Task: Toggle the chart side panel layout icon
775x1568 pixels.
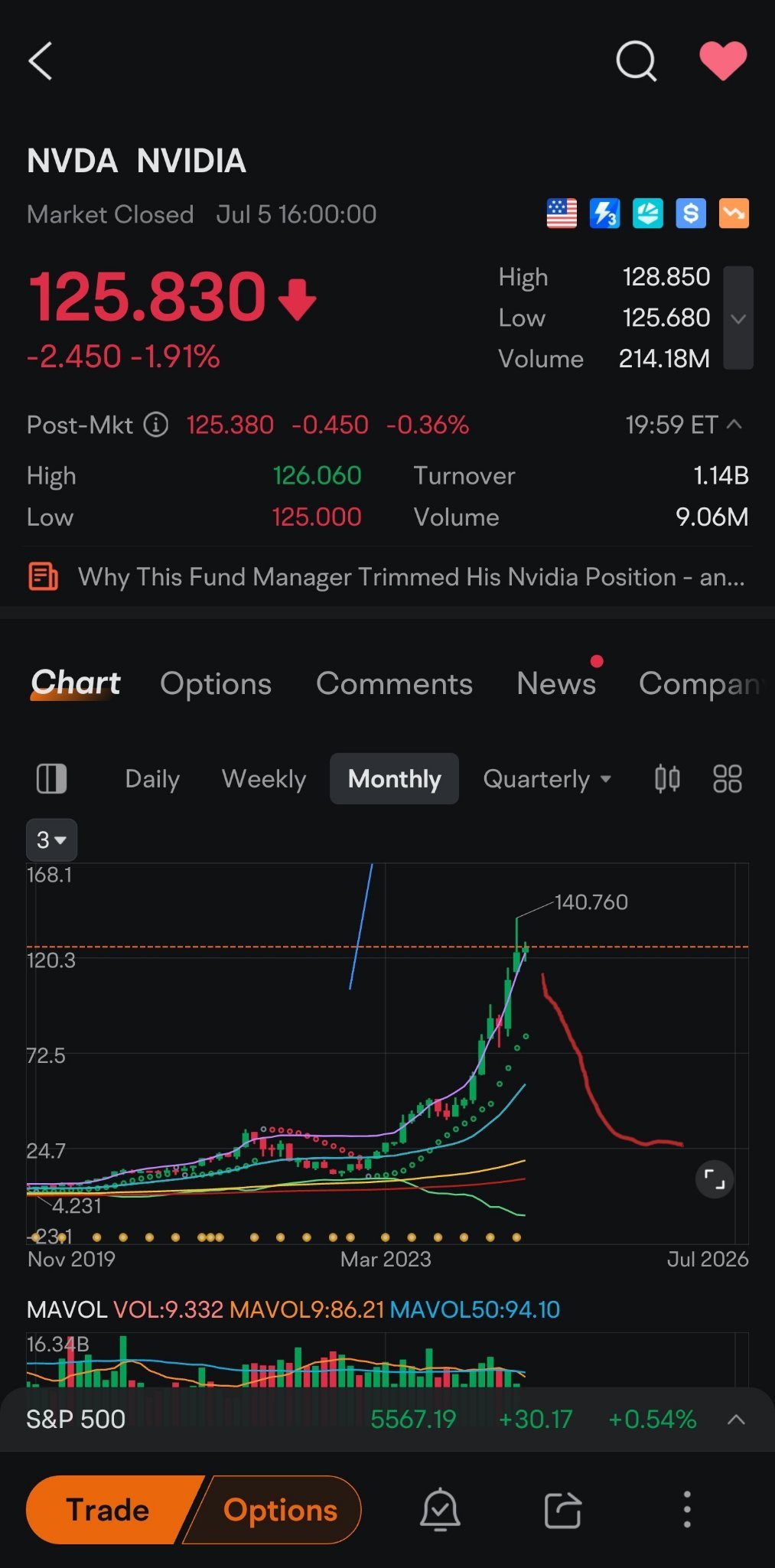Action: point(51,779)
